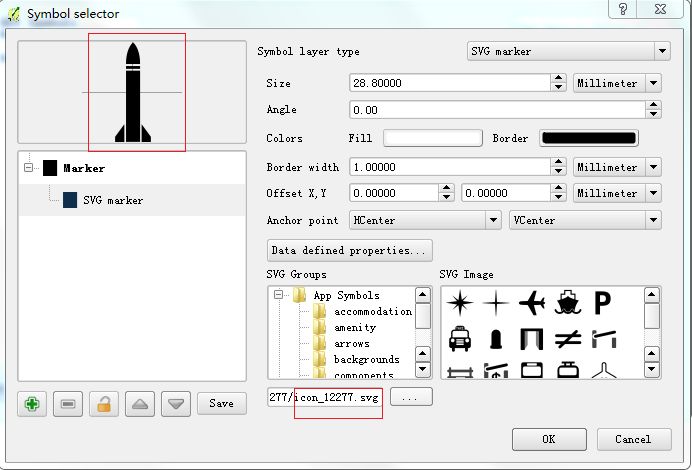Pick the parking P SVG image
The image size is (692, 470).
tap(602, 303)
